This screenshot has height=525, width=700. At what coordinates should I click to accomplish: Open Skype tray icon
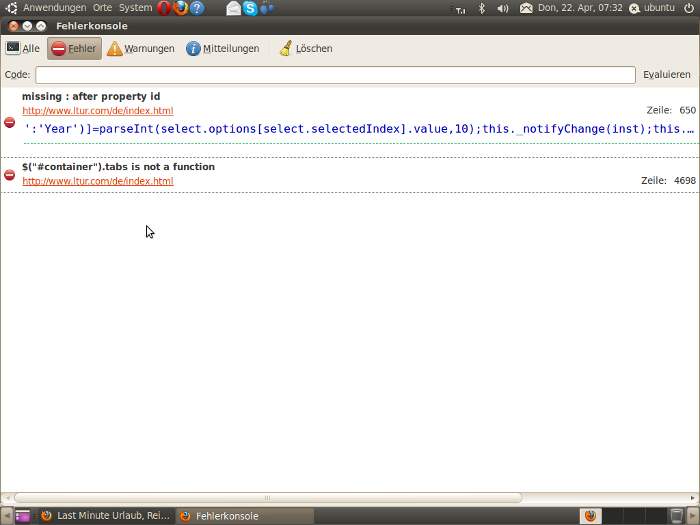tap(250, 8)
